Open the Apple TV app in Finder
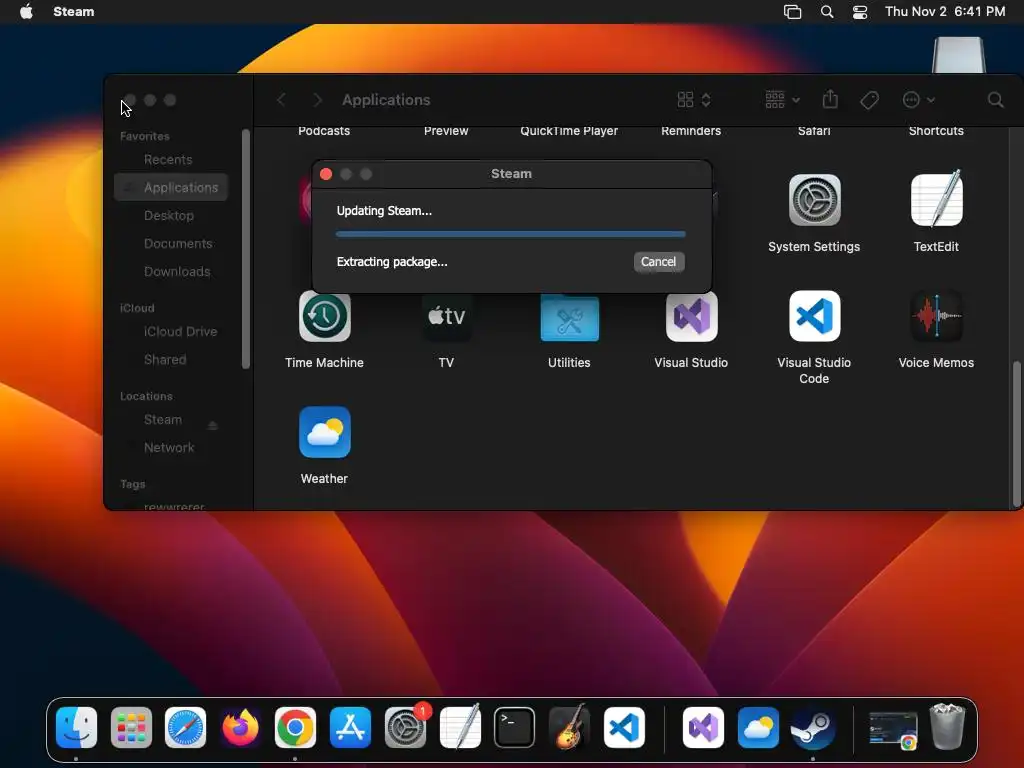 point(447,317)
